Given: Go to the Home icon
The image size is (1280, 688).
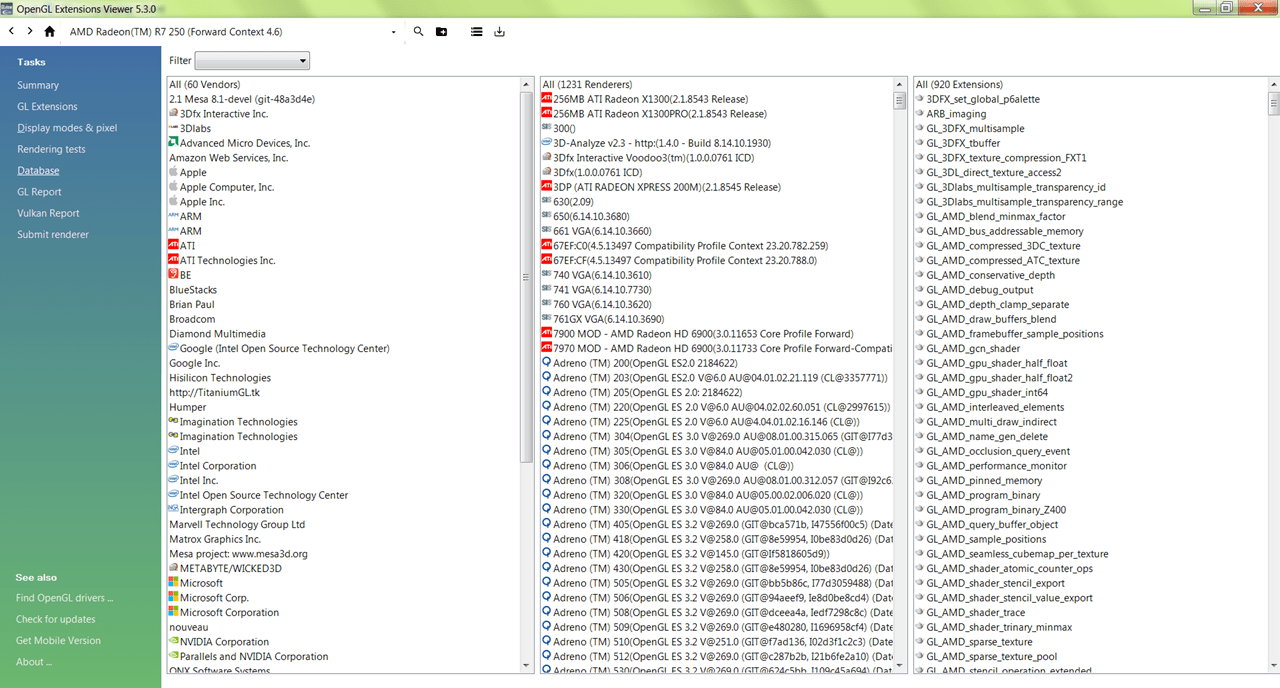Looking at the screenshot, I should pos(49,31).
